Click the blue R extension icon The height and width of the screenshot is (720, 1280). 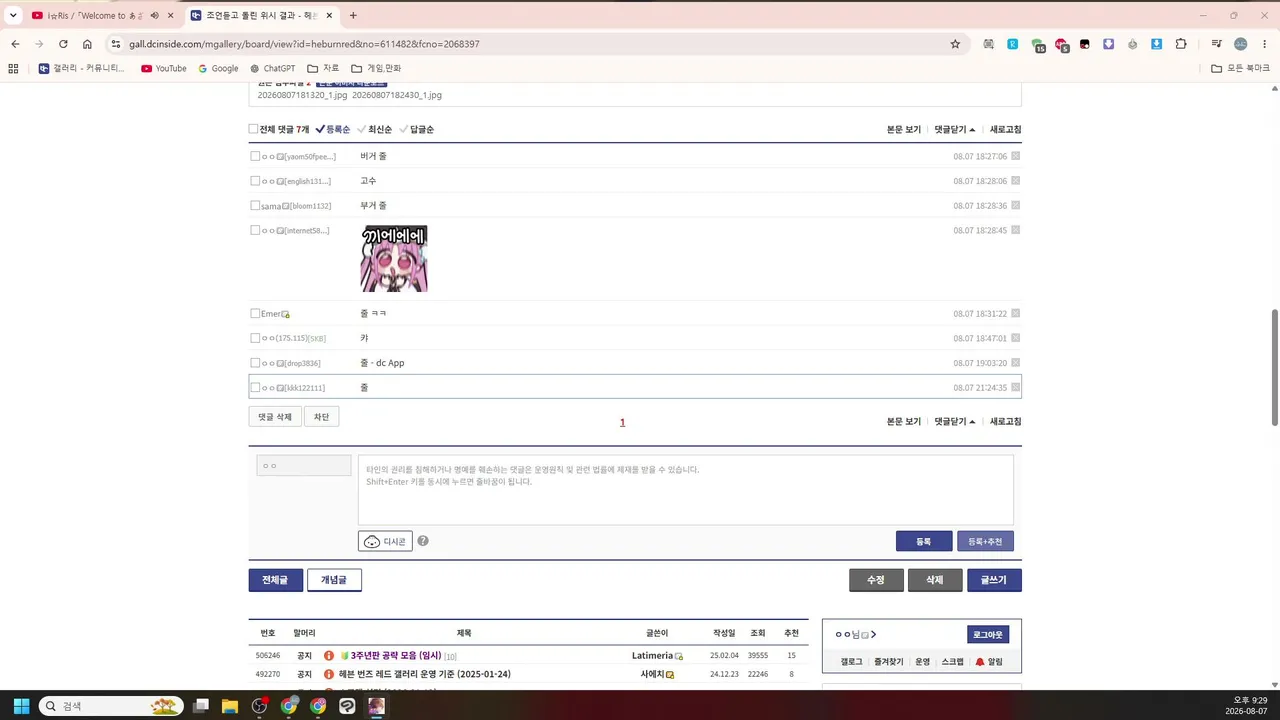tap(1013, 44)
